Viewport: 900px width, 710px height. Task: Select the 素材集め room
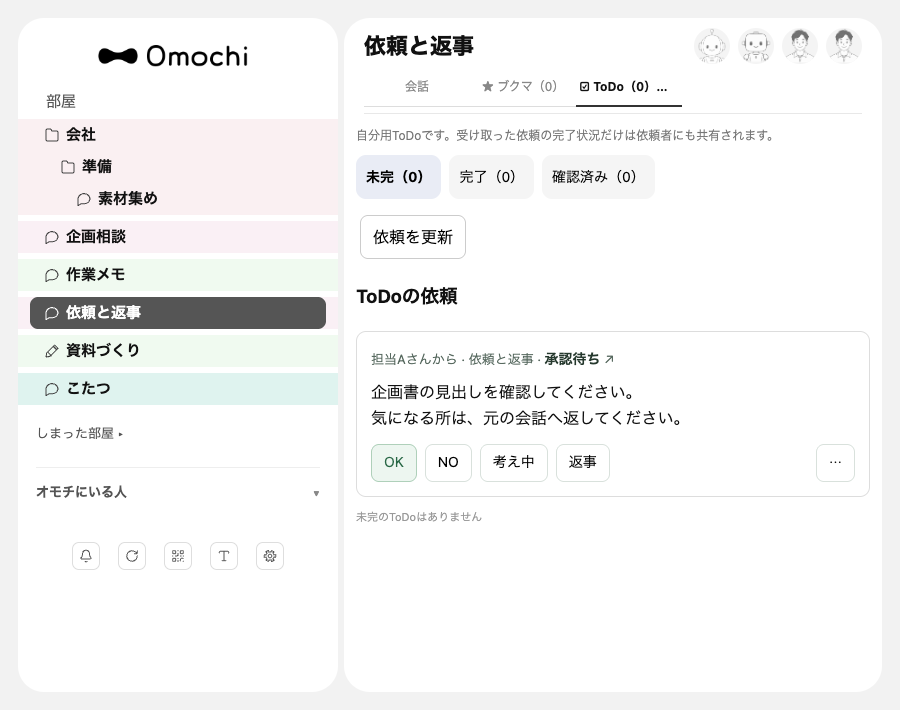[178, 199]
